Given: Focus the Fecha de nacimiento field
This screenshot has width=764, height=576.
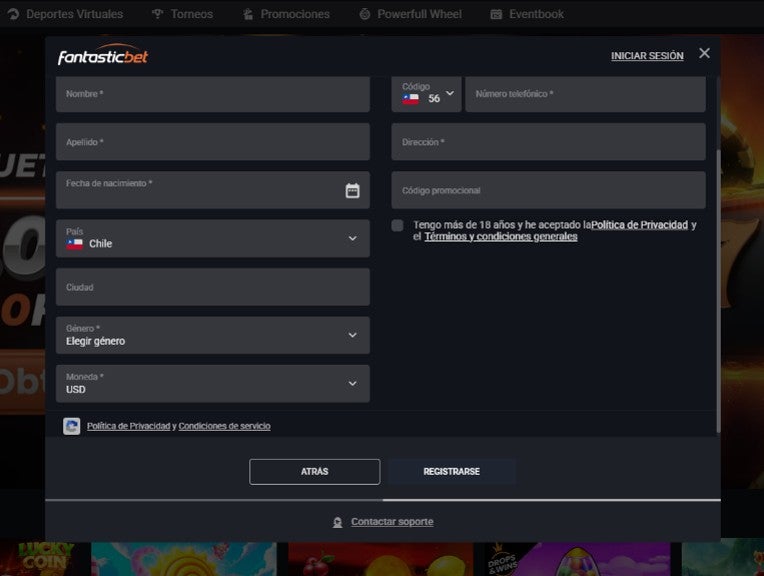Looking at the screenshot, I should [x=213, y=190].
